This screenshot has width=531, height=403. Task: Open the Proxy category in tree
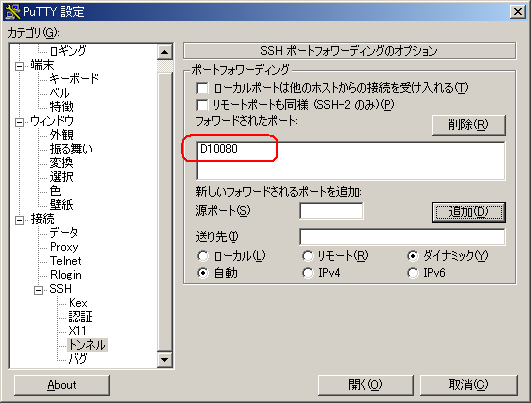[x=64, y=247]
